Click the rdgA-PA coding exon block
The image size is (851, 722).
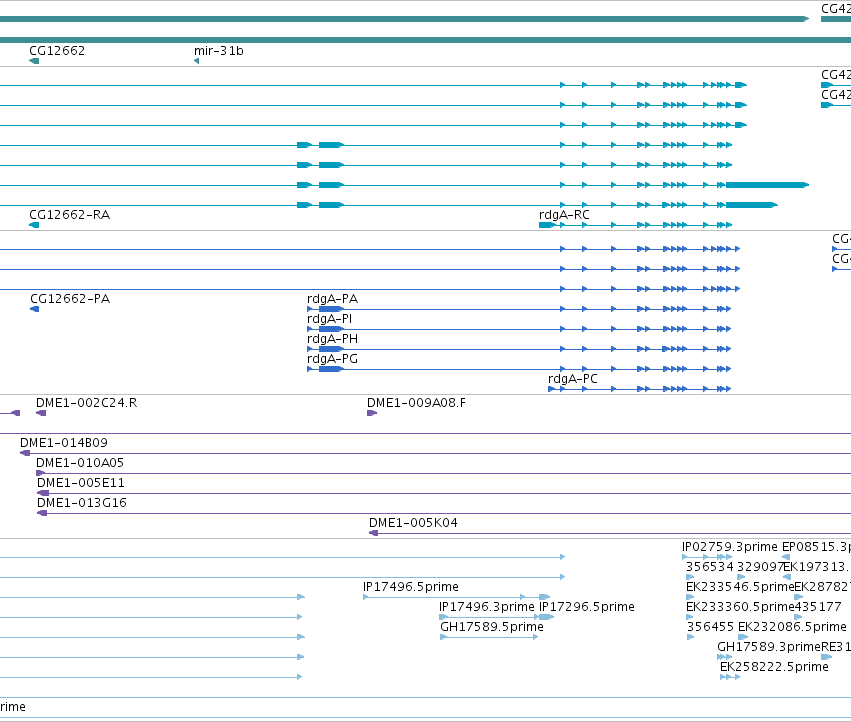click(x=331, y=309)
